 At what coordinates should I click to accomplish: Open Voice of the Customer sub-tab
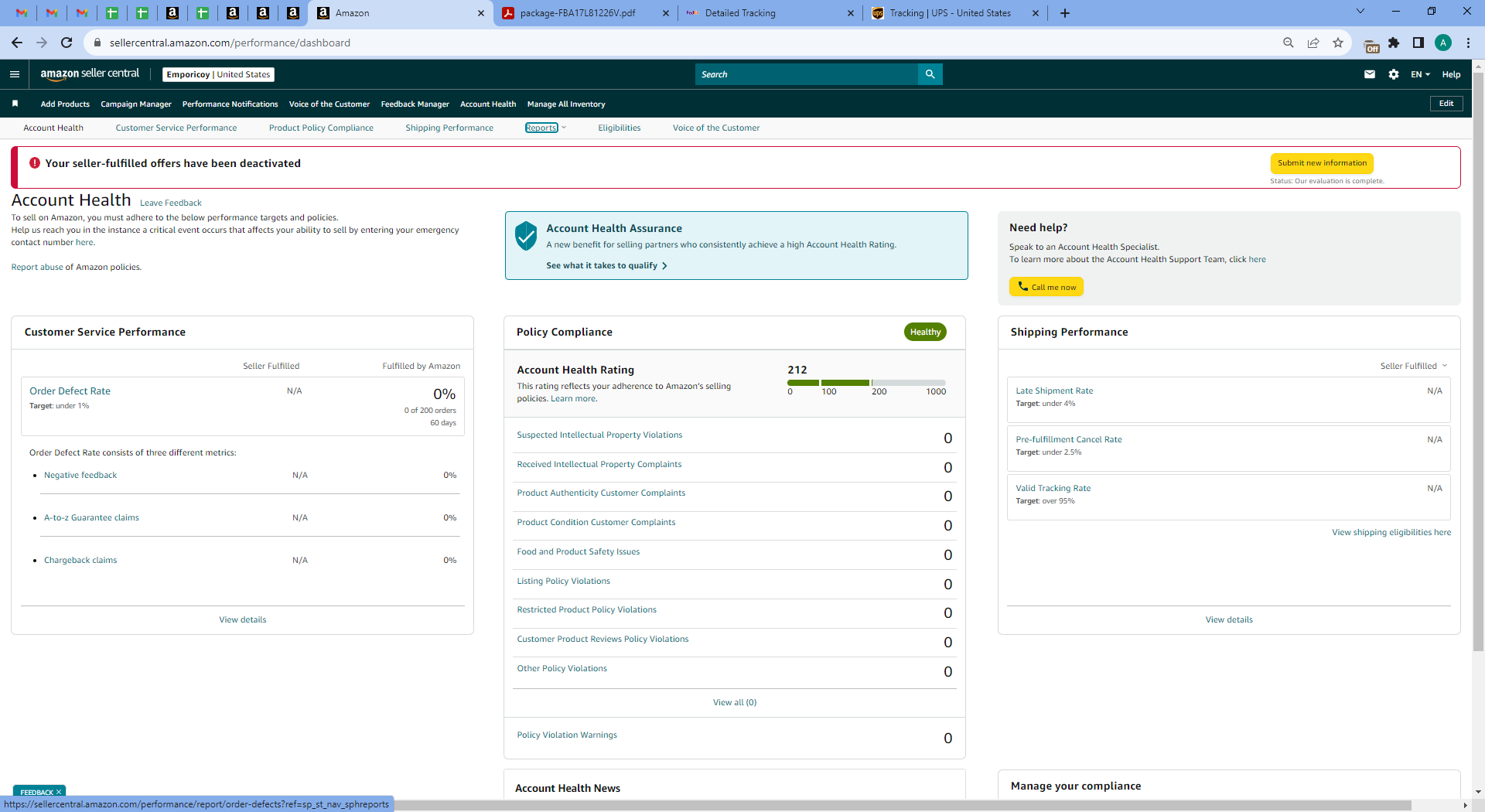pos(716,128)
